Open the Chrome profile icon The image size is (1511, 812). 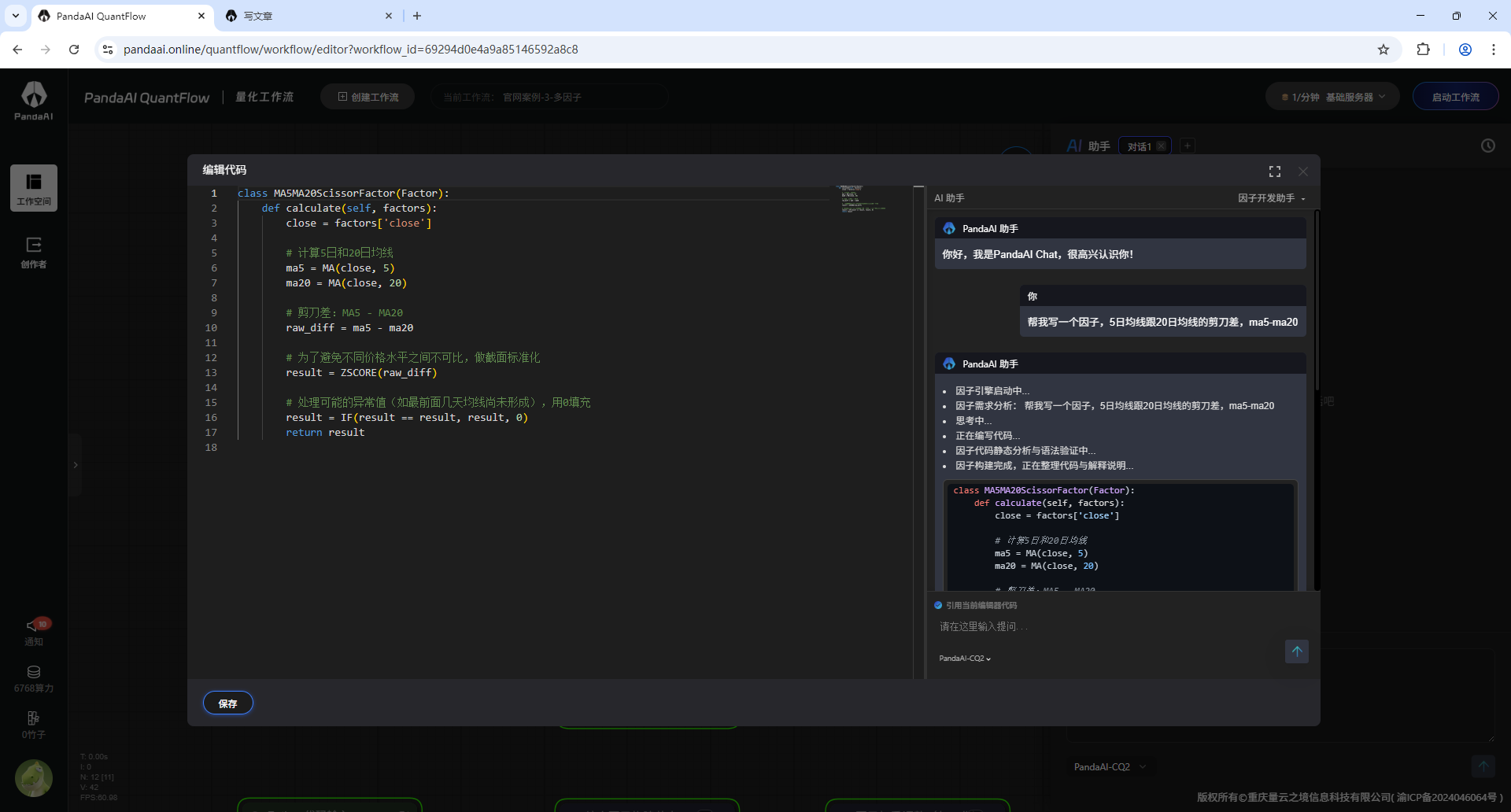(x=1465, y=50)
